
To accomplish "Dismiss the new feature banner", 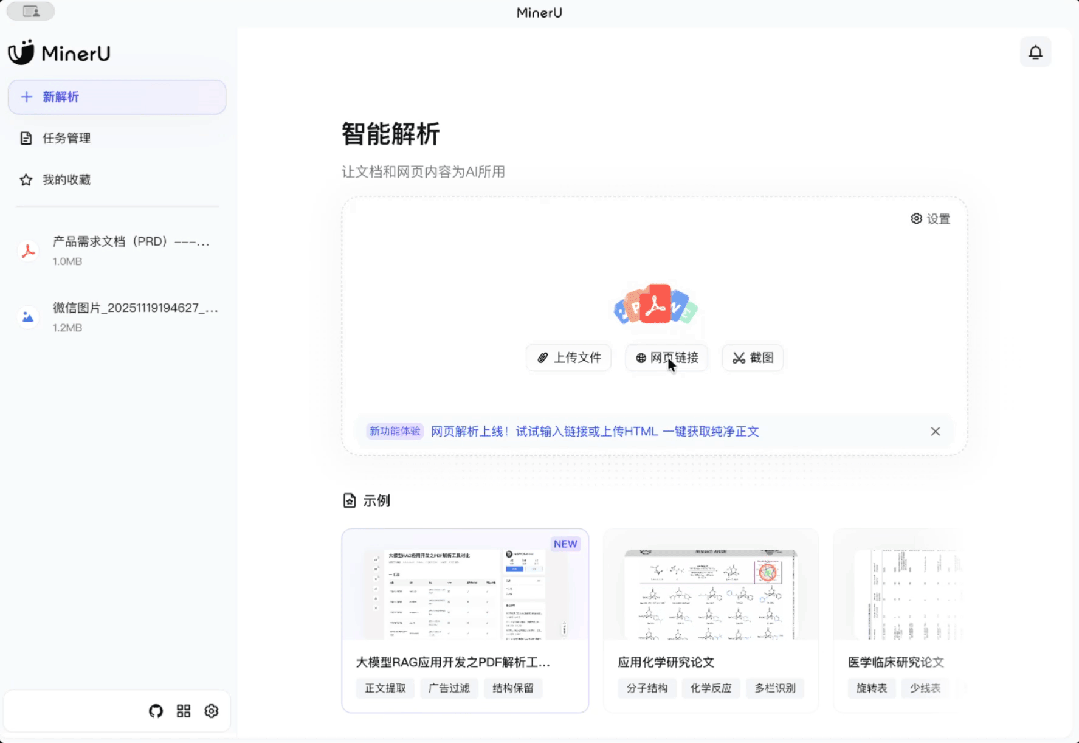I will tap(935, 431).
